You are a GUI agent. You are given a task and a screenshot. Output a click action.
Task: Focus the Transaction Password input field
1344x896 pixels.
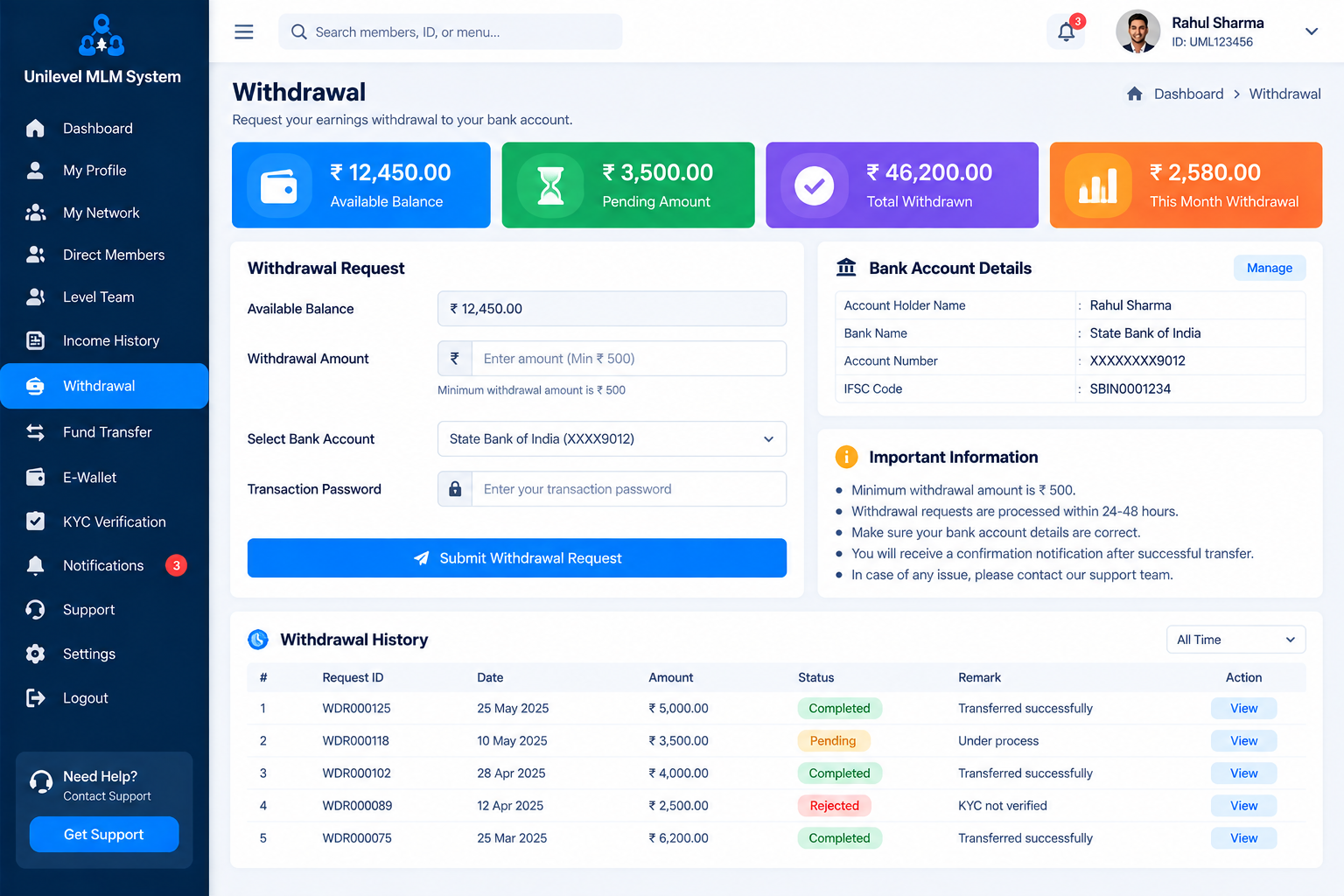[628, 489]
